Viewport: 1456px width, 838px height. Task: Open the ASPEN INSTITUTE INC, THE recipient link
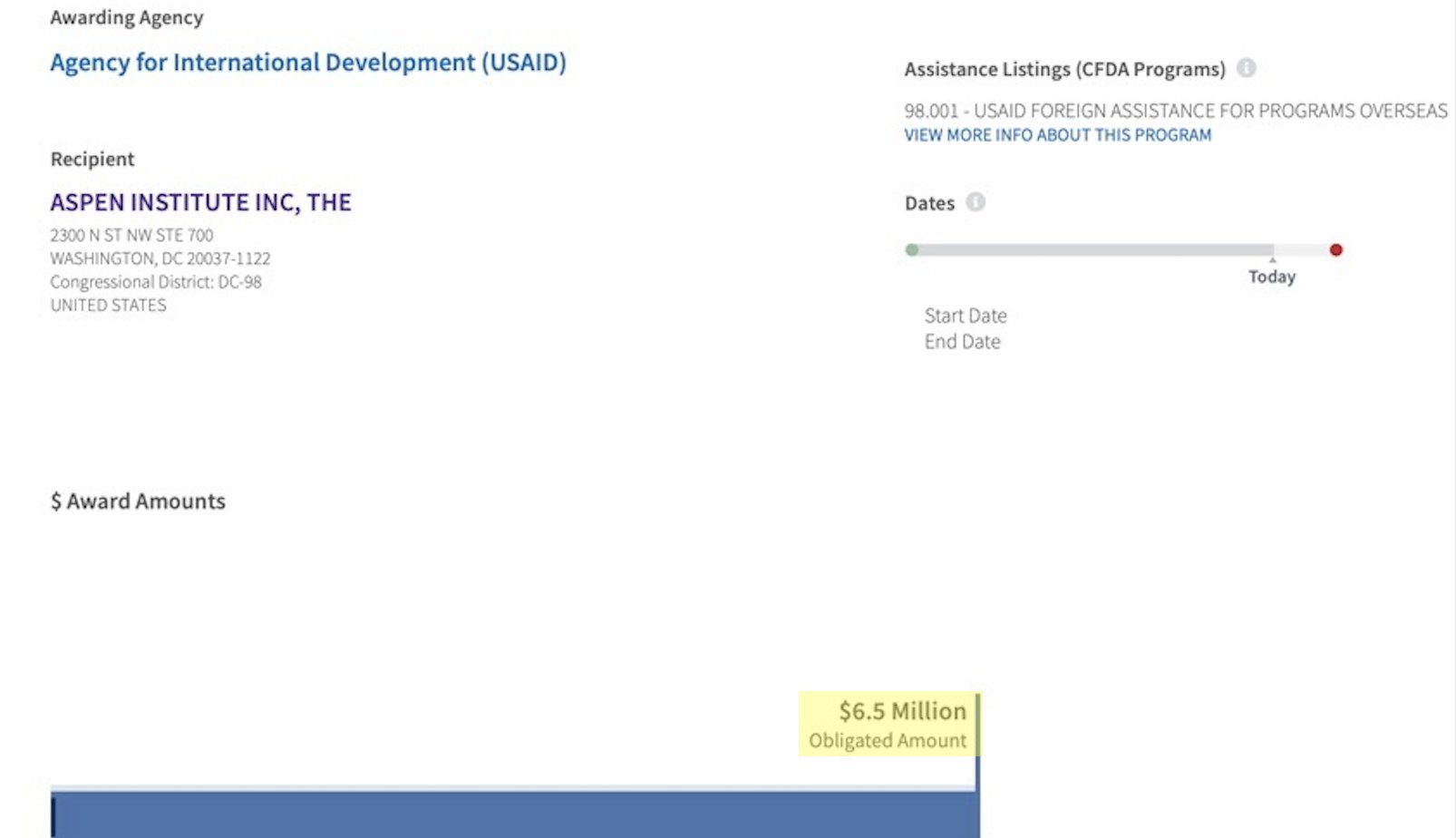(200, 202)
